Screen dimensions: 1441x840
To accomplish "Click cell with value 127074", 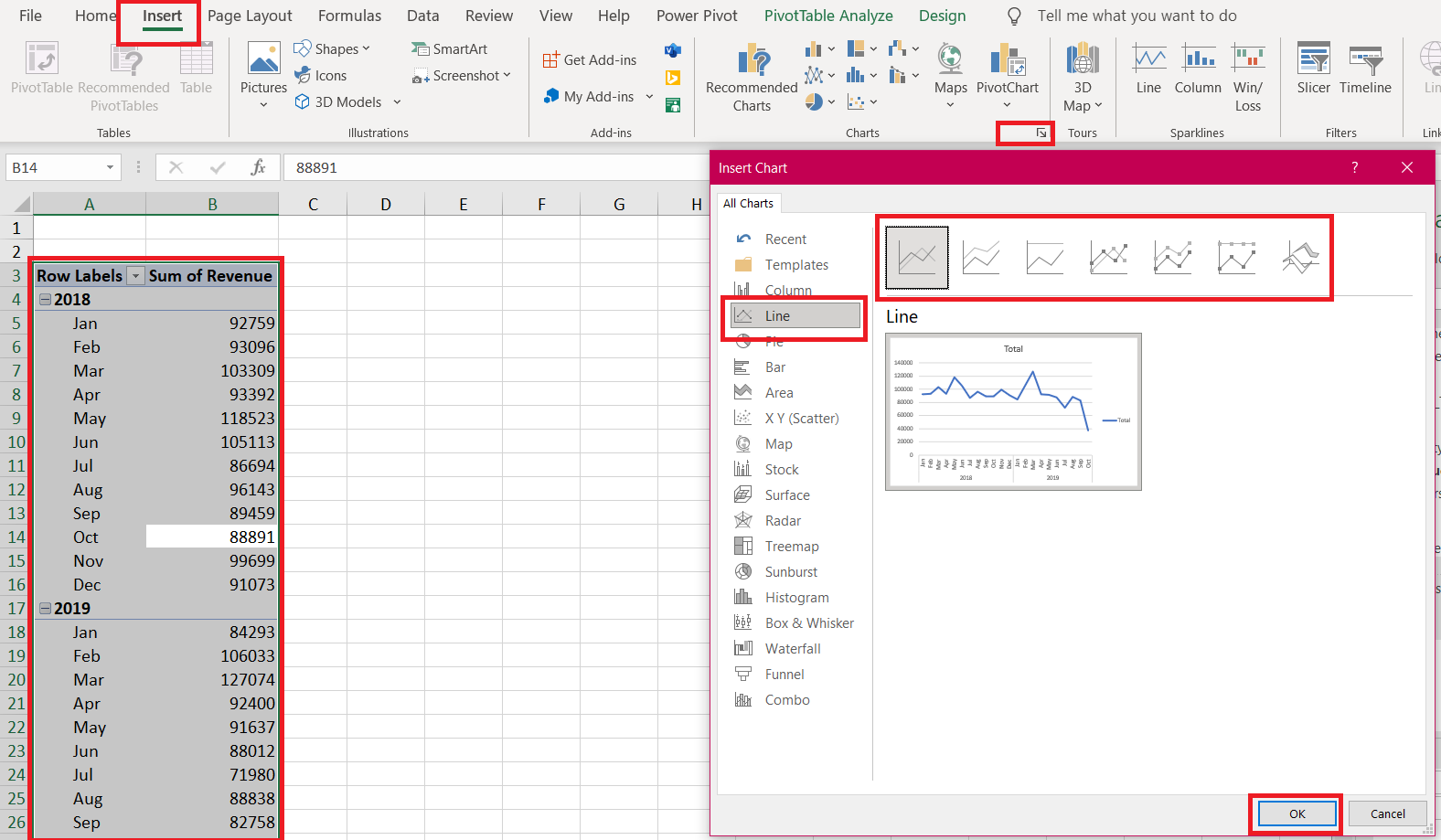I will 212,680.
